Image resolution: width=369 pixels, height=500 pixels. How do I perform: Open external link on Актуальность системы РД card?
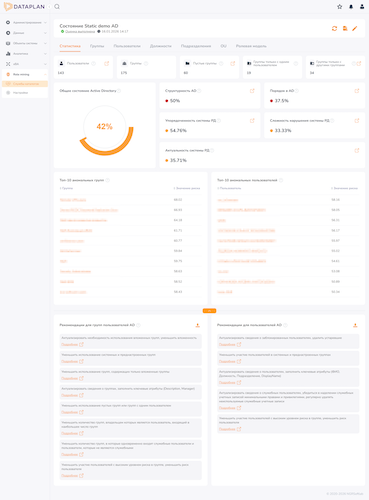pyautogui.click(x=357, y=151)
